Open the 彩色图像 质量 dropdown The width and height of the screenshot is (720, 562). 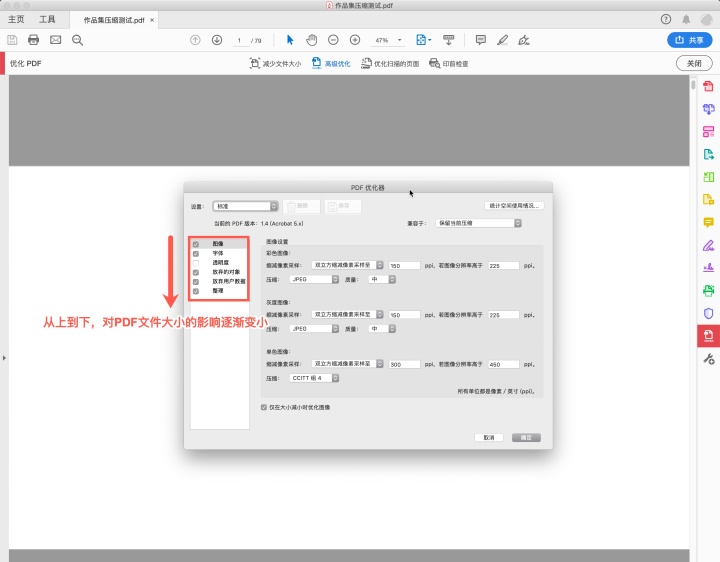(382, 279)
